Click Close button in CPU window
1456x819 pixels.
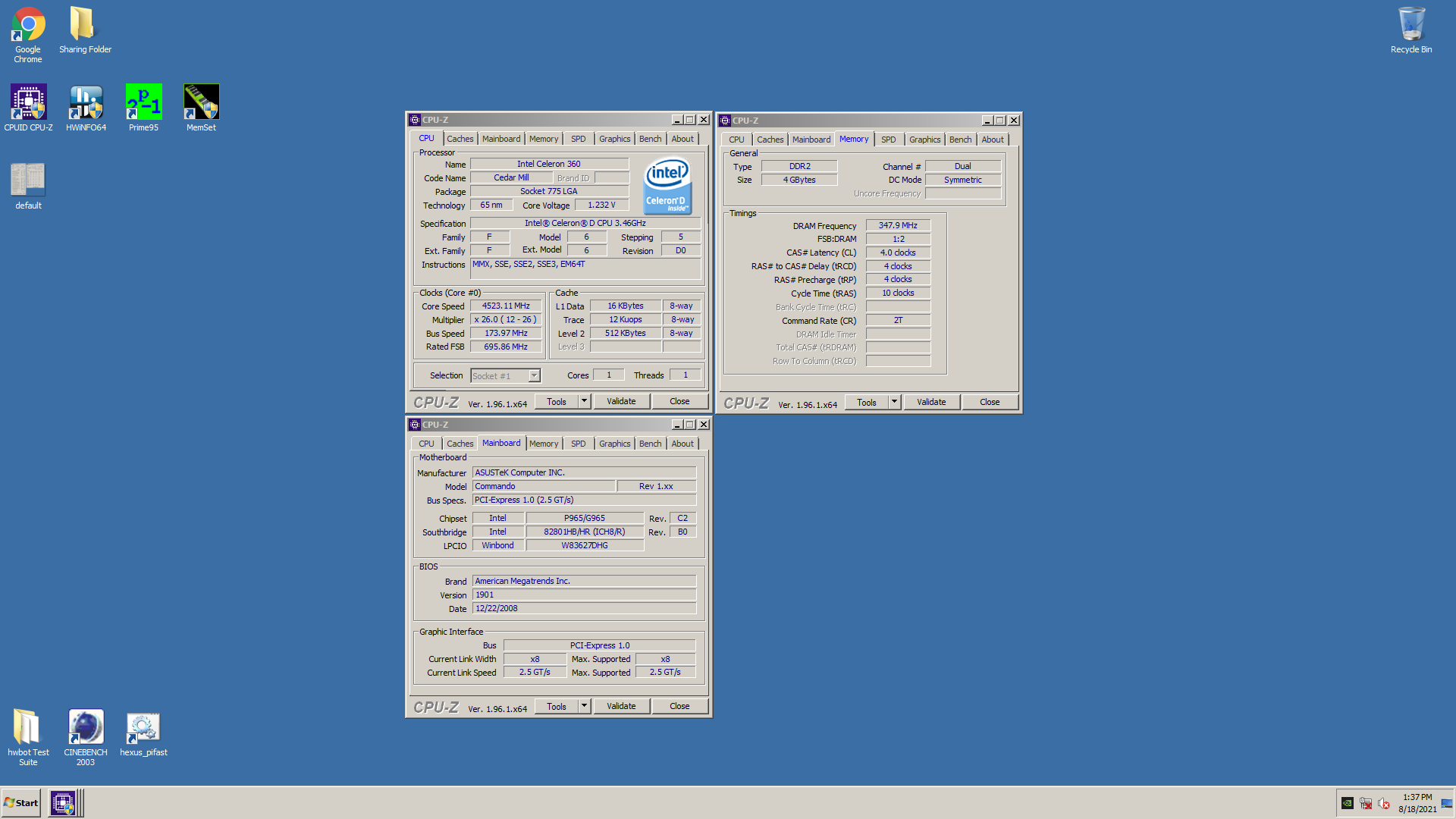coord(679,401)
